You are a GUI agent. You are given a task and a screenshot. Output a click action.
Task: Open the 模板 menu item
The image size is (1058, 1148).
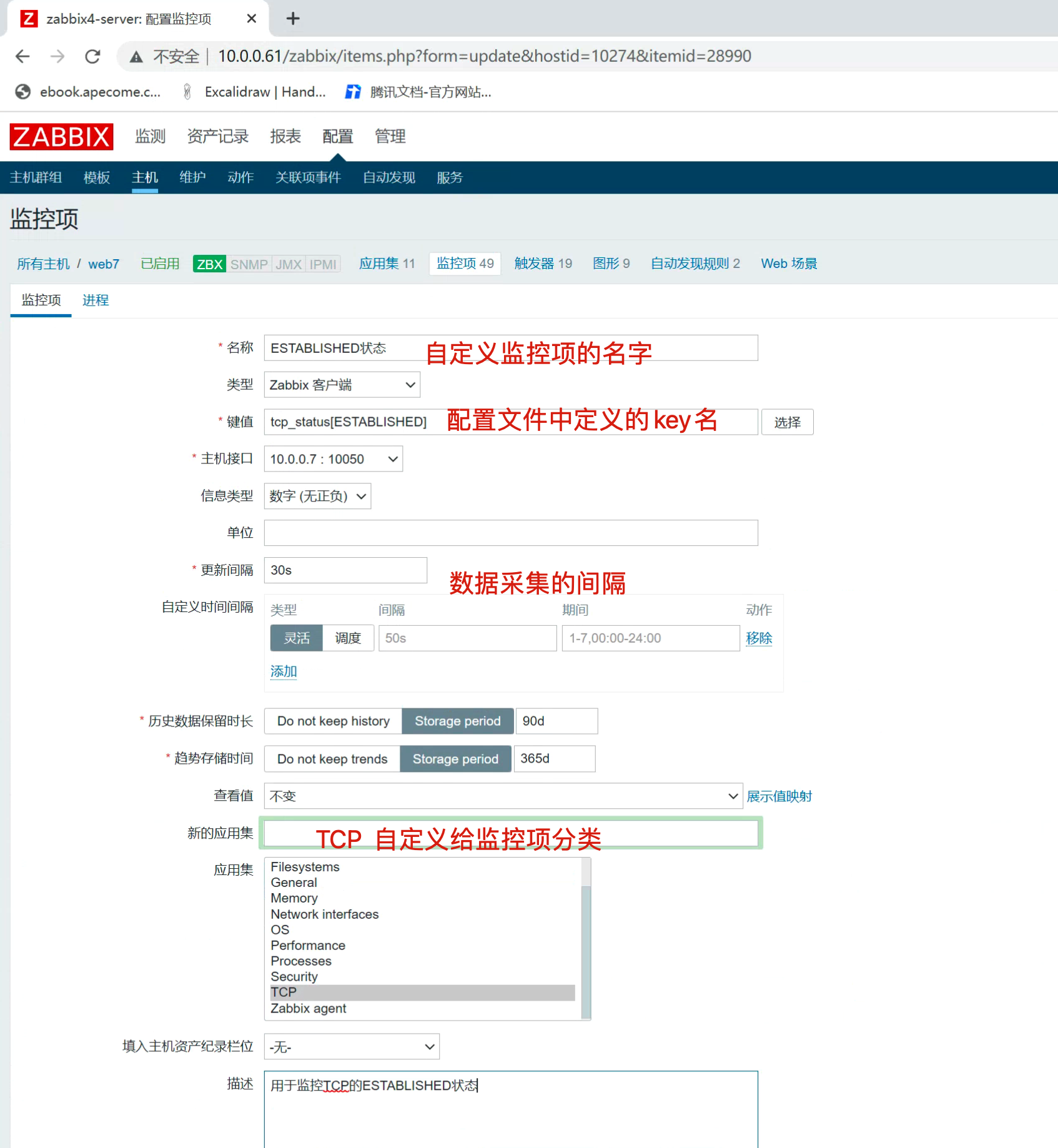pos(96,178)
